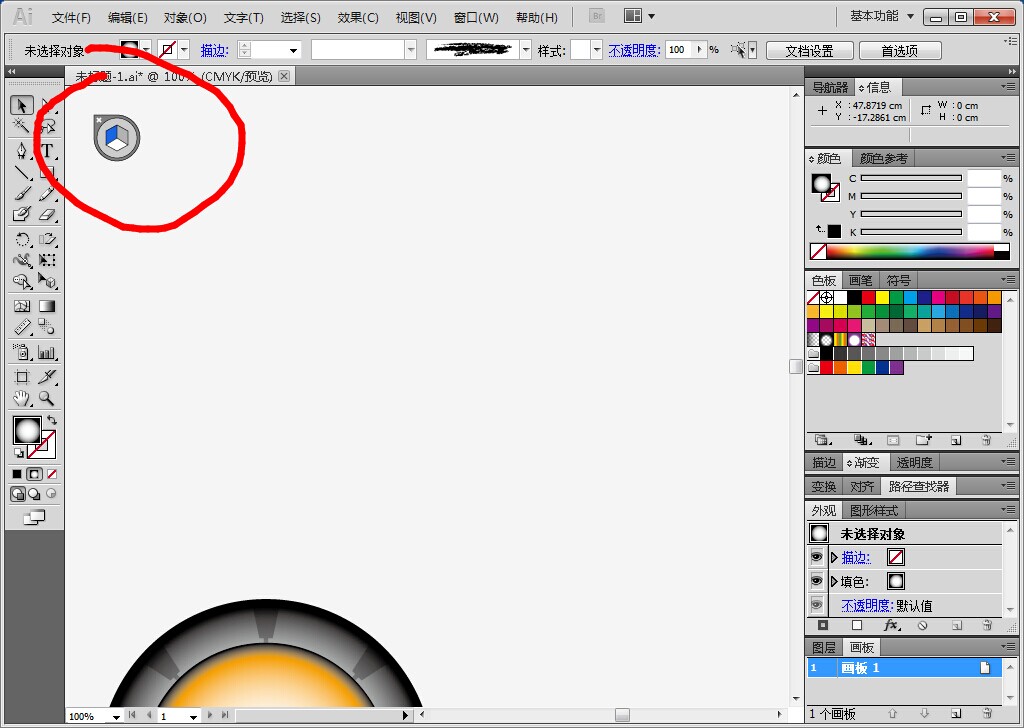Switch to the 颜色参考 tab
Viewport: 1024px width, 728px height.
click(883, 158)
